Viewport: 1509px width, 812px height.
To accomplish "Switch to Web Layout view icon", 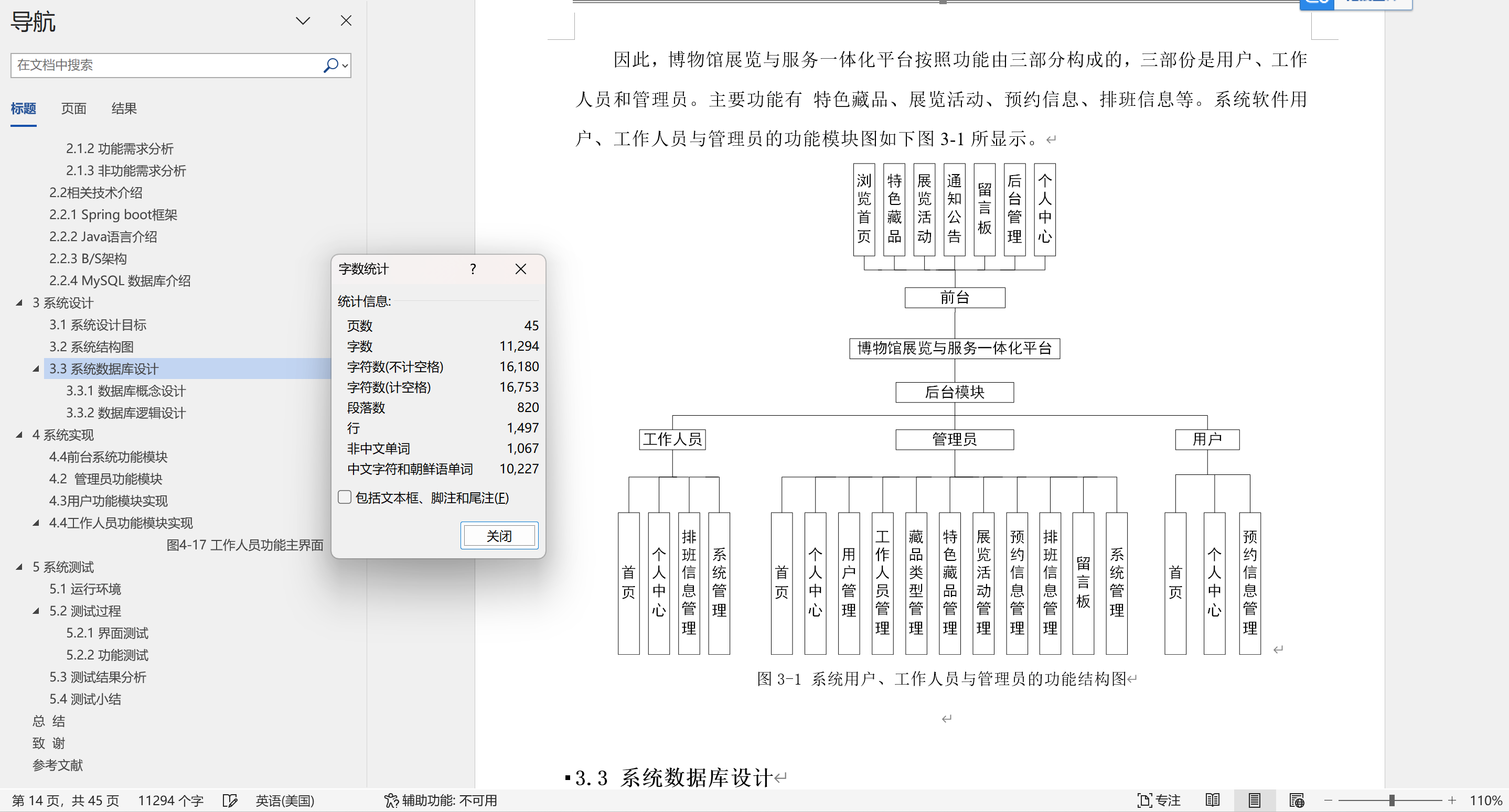I will click(x=1297, y=800).
